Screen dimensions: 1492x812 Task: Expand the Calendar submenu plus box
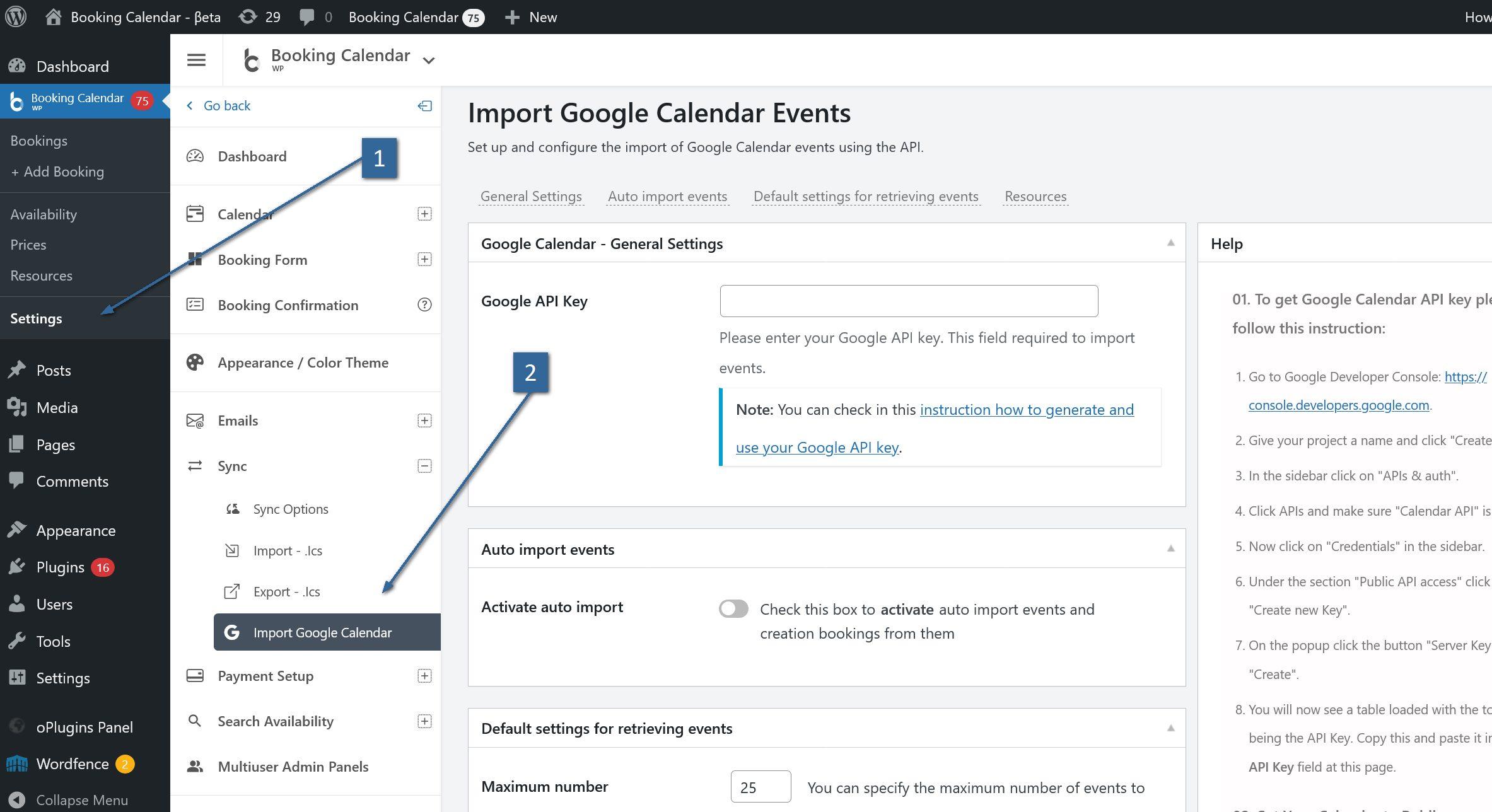click(424, 214)
